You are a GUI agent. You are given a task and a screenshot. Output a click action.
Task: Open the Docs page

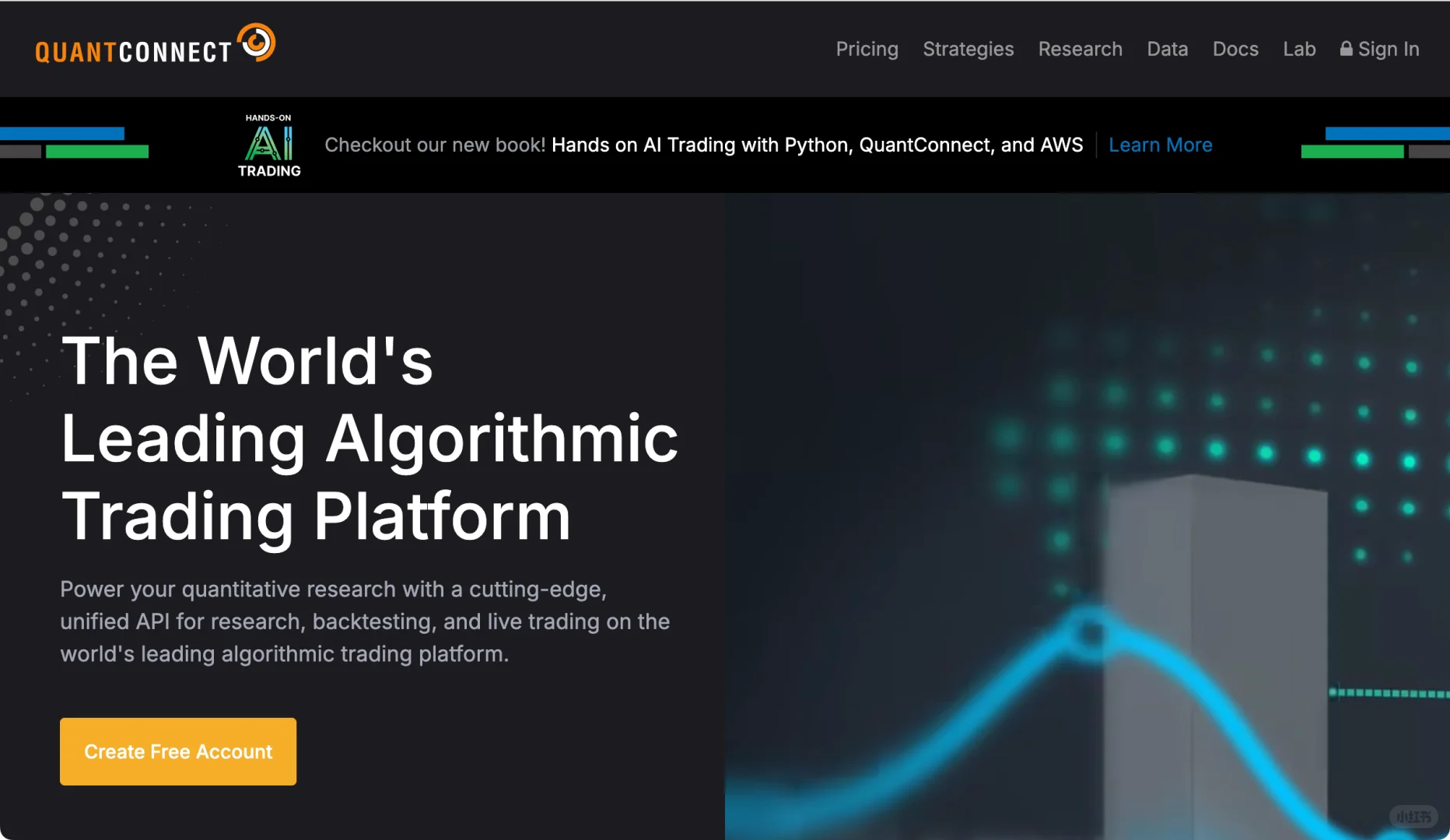click(x=1235, y=49)
